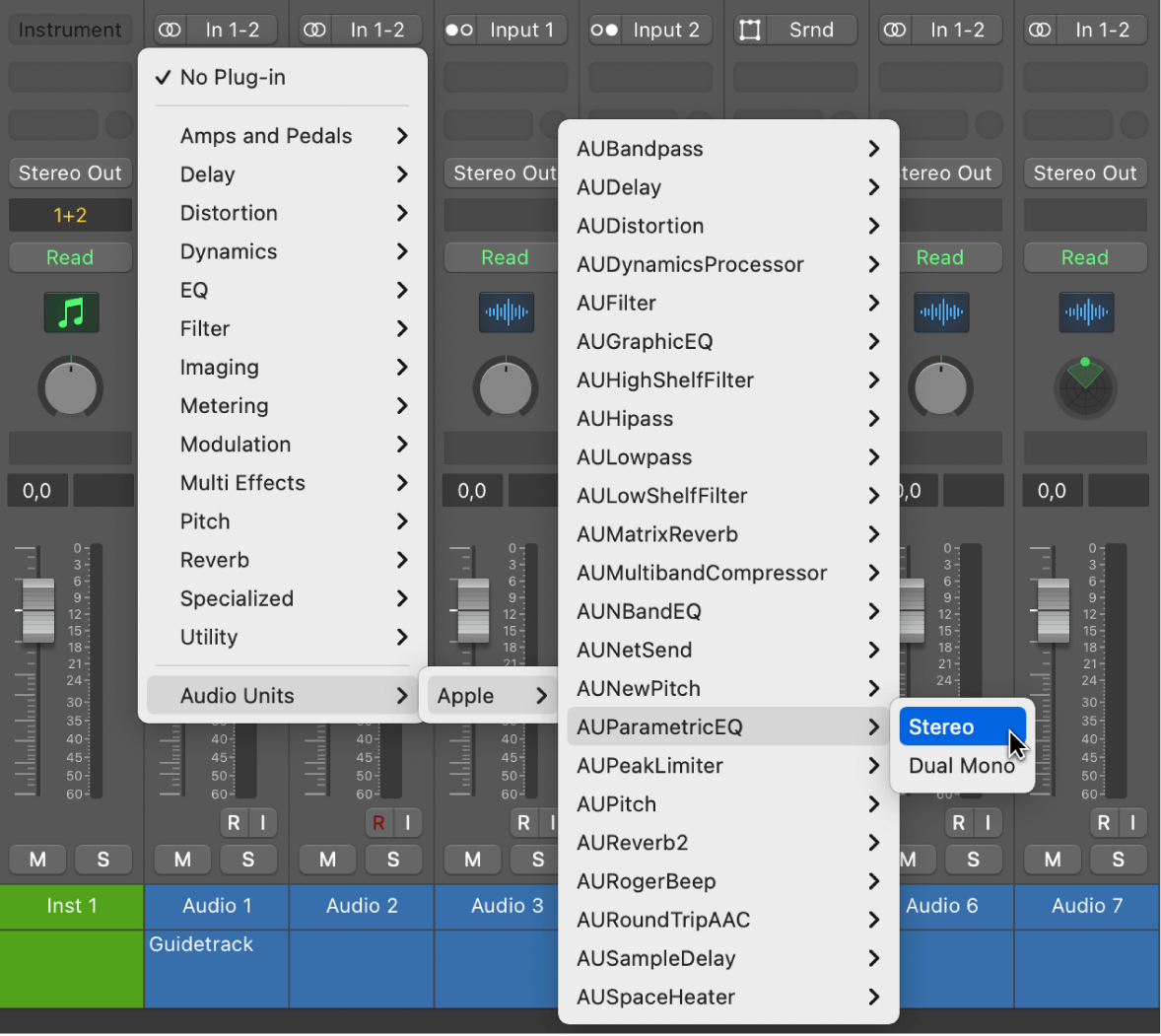Click the surround format icon labeled Srnd
This screenshot has height=1036, width=1161.
click(x=794, y=30)
